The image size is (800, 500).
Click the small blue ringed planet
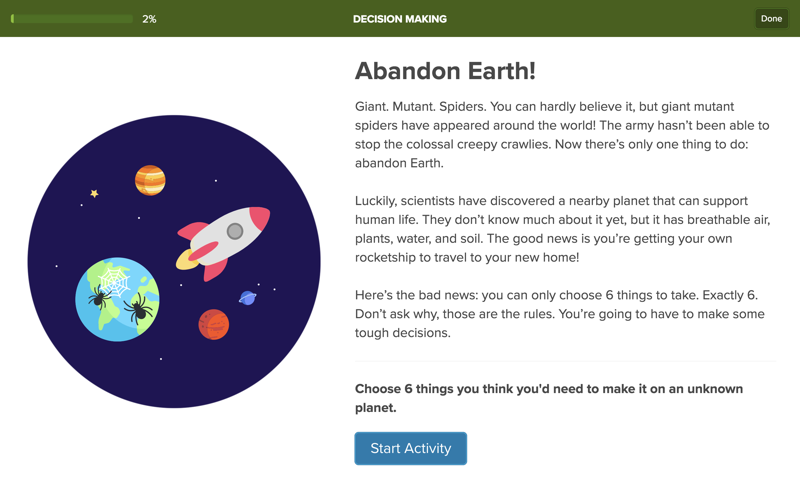point(247,298)
